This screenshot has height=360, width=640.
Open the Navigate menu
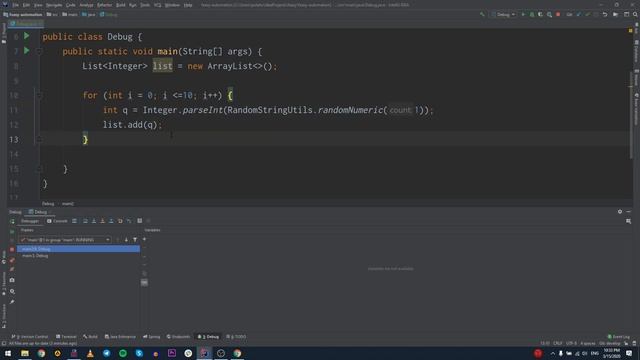[54, 5]
